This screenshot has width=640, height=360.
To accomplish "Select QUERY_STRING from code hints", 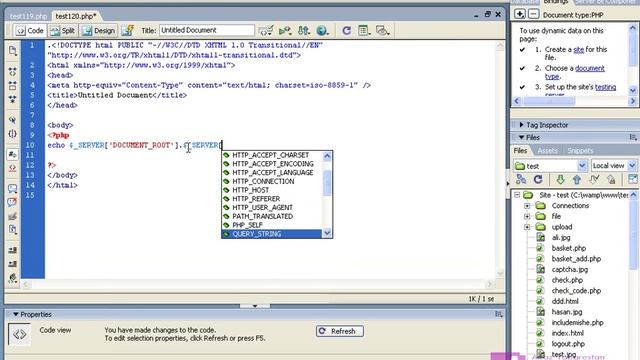I will click(272, 234).
